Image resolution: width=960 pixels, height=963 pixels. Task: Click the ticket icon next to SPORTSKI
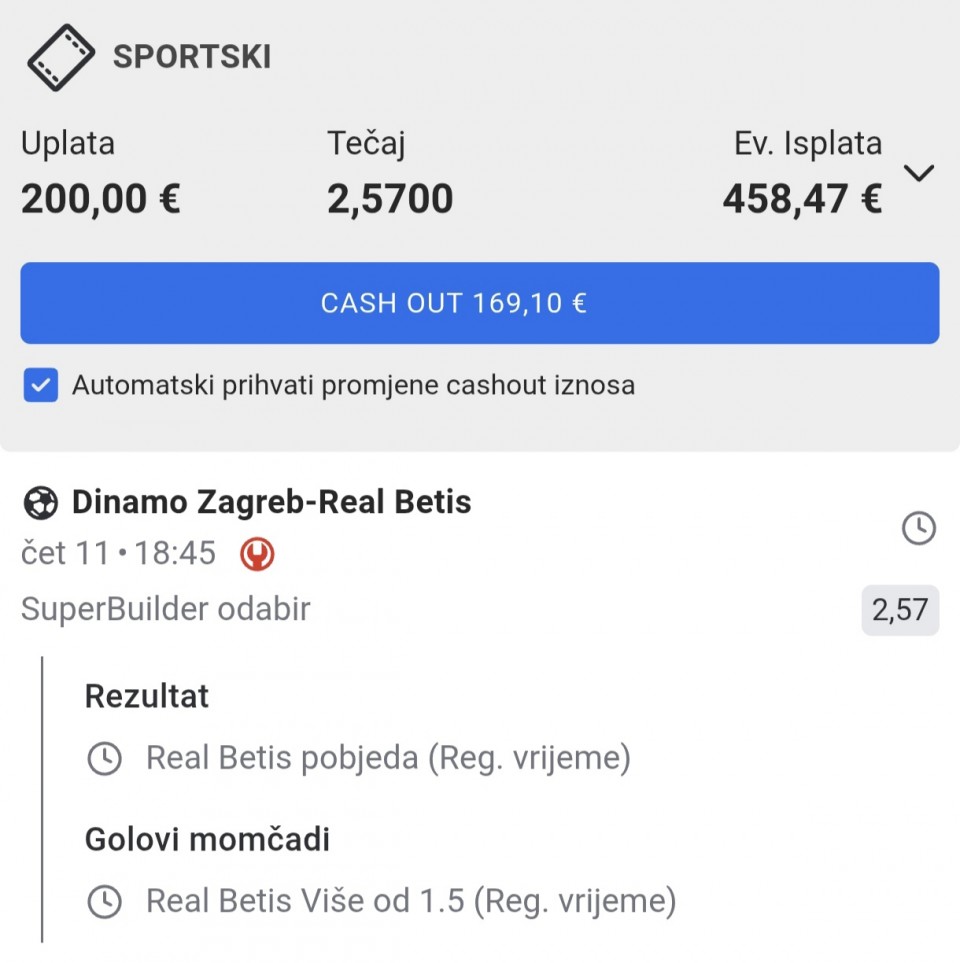[61, 57]
